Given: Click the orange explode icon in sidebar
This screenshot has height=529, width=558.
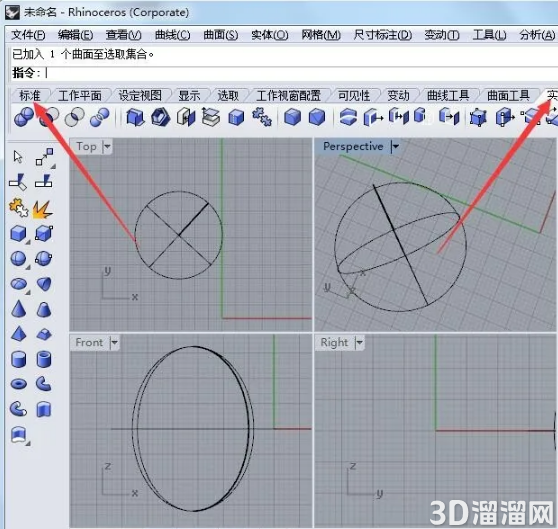Looking at the screenshot, I should 43,209.
